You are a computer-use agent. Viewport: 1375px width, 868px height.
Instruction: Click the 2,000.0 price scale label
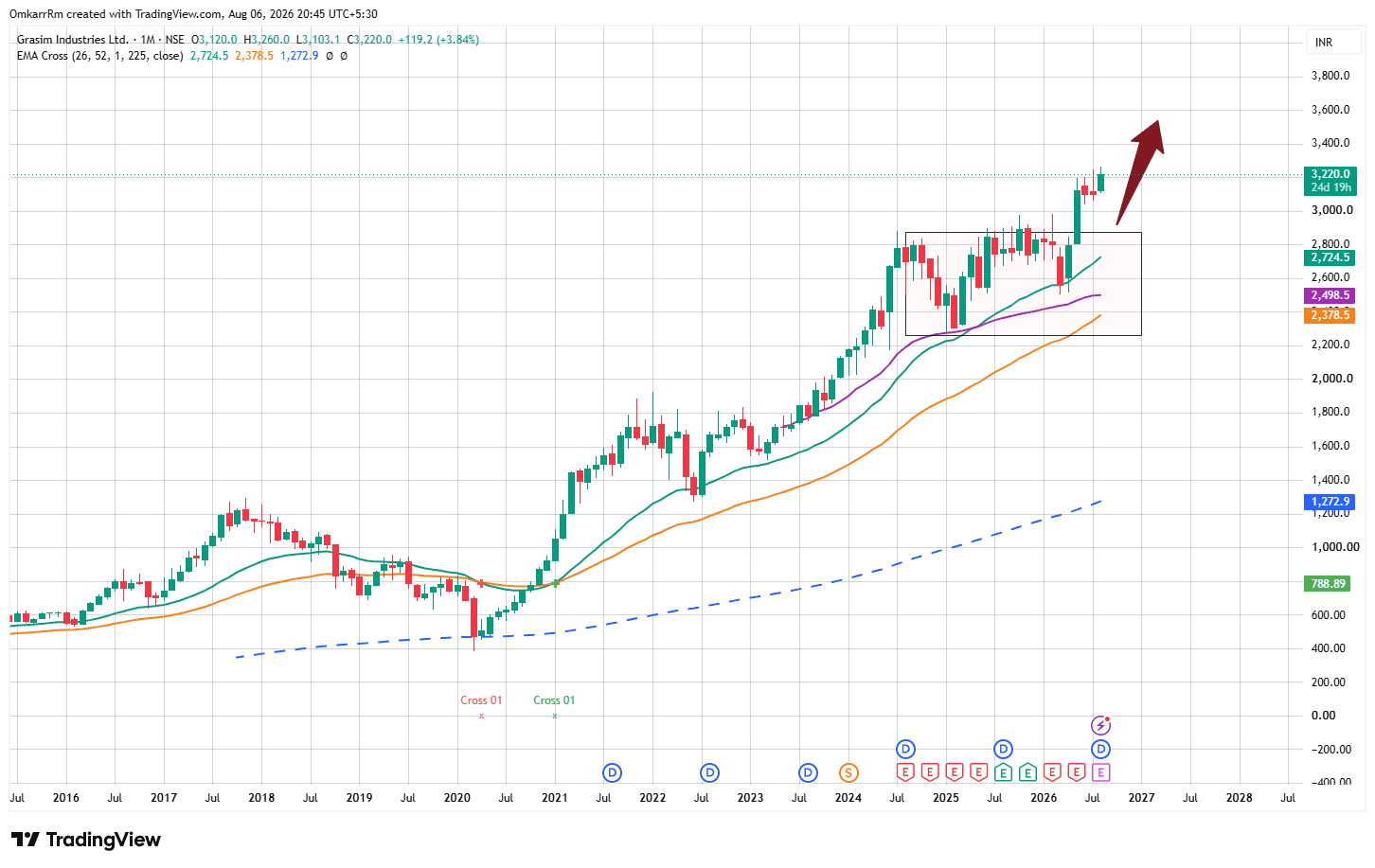tap(1331, 379)
